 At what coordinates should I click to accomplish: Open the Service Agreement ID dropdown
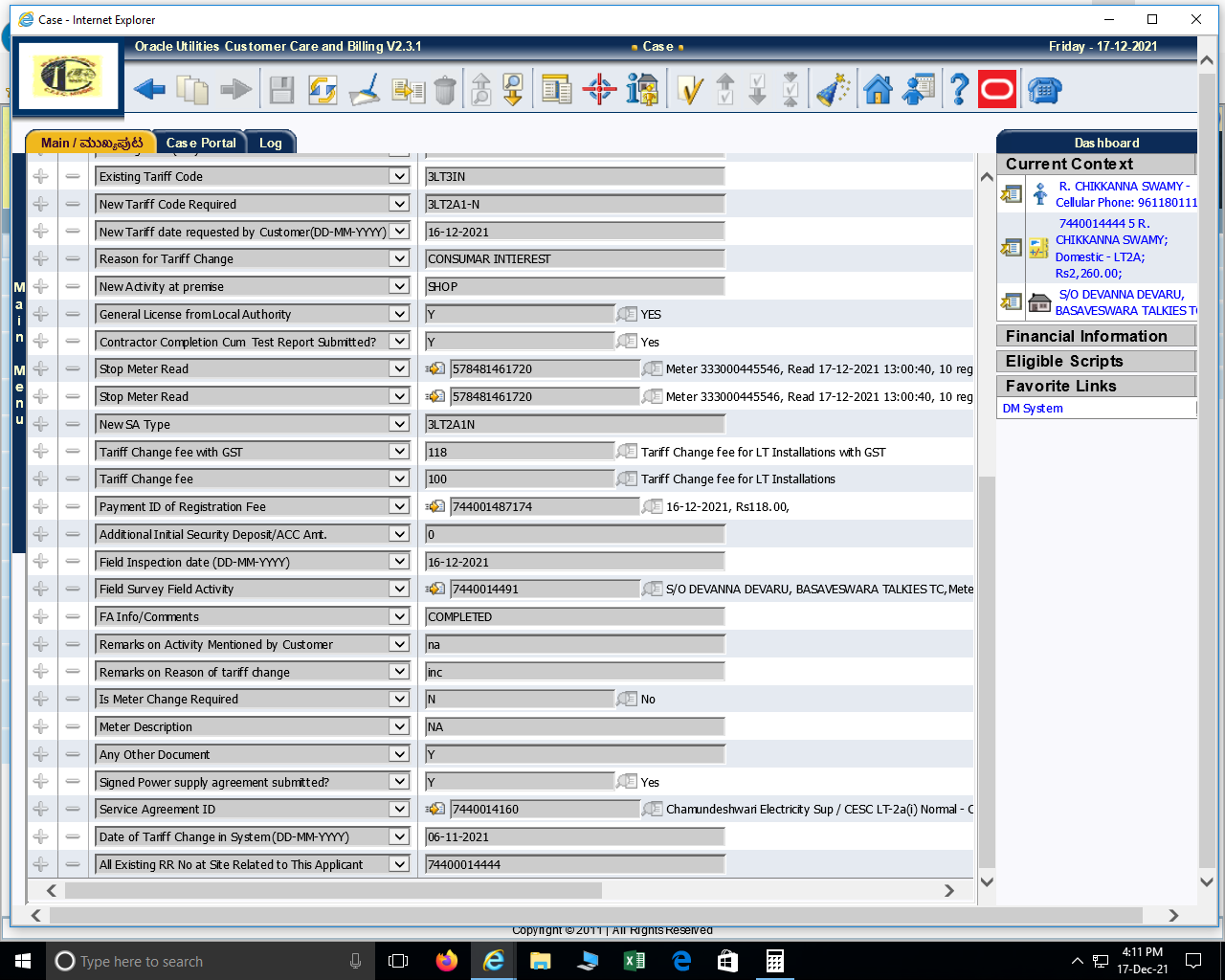399,809
